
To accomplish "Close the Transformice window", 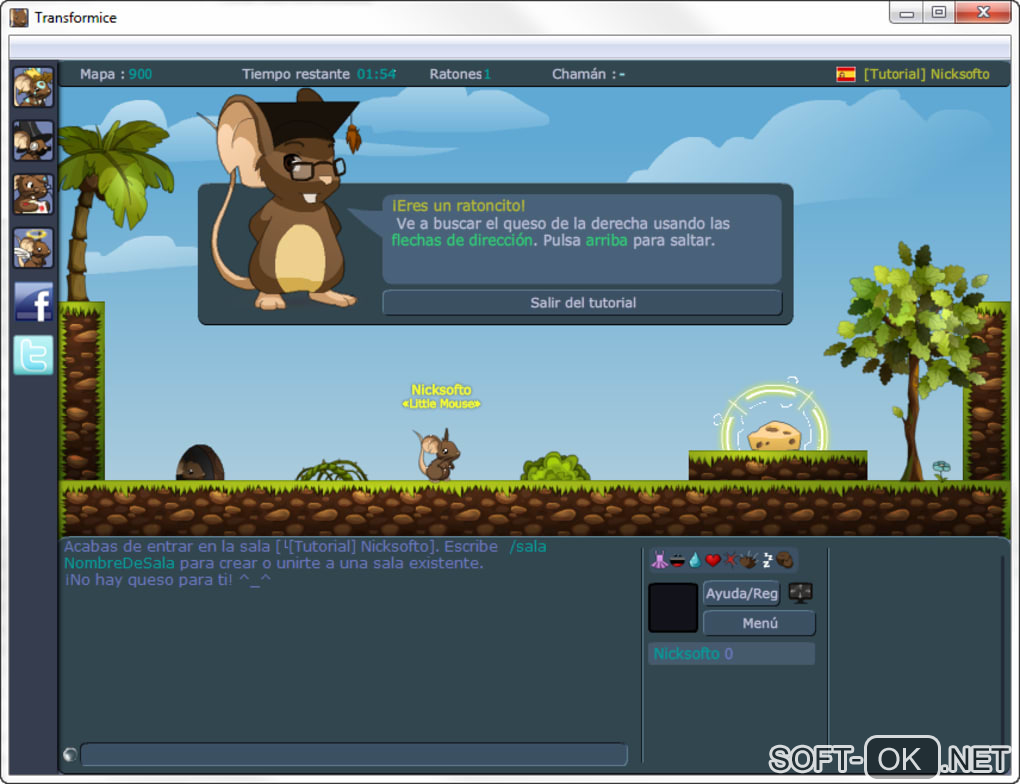I will (984, 12).
